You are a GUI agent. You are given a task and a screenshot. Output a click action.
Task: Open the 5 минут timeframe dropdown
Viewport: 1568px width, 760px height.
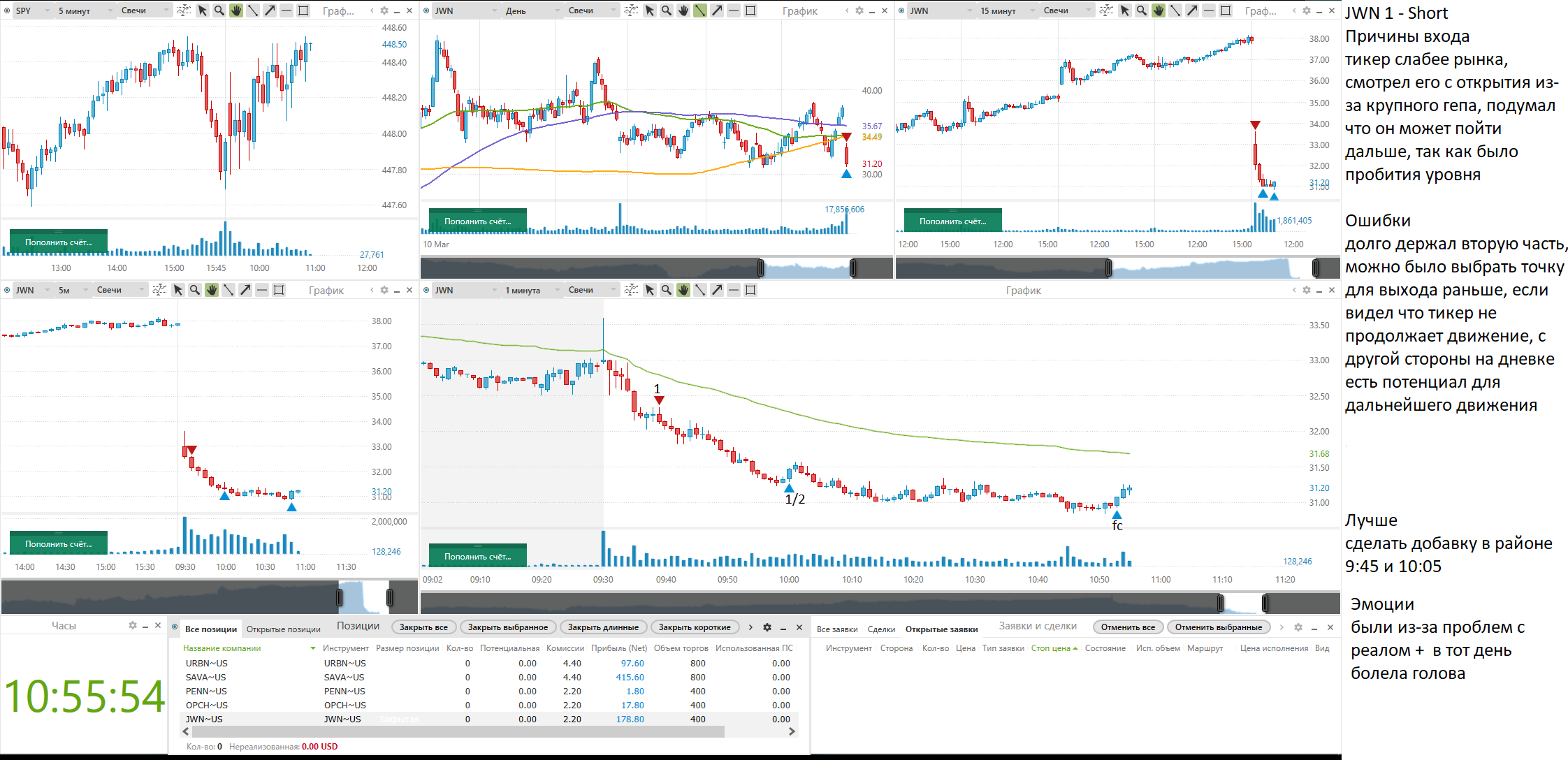tap(85, 10)
